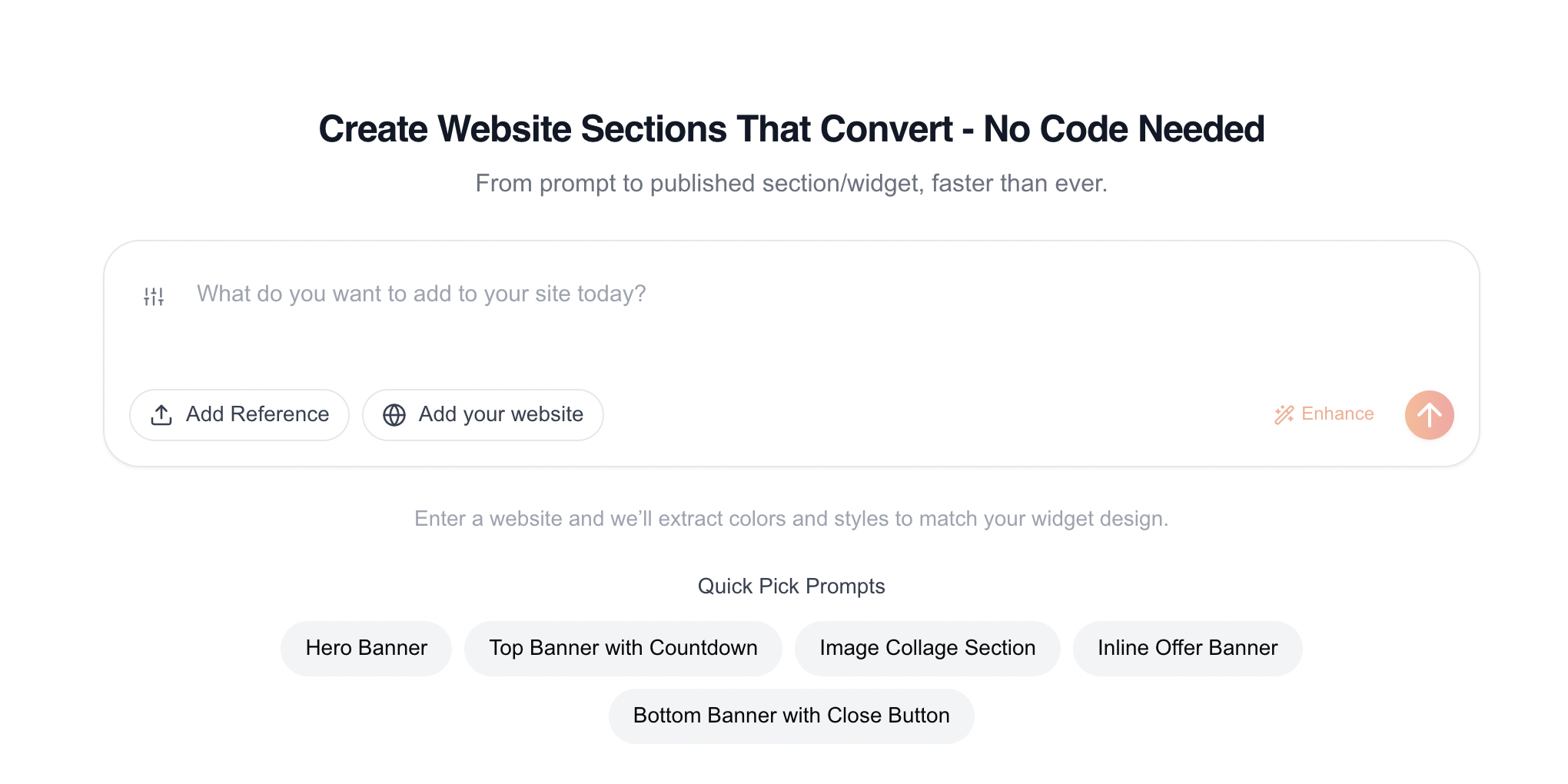
Task: Choose Bottom Banner with Close Button prompt
Action: (791, 716)
